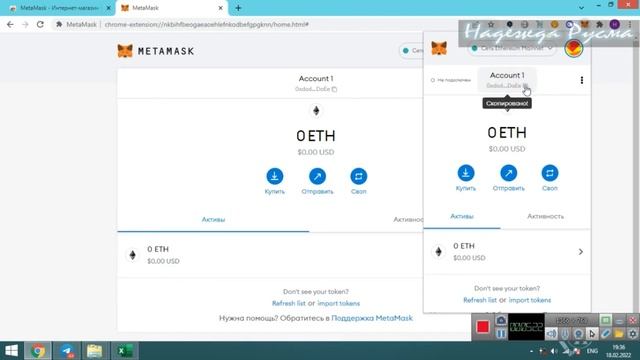Click the Купить download icon on the full page

pos(275,176)
